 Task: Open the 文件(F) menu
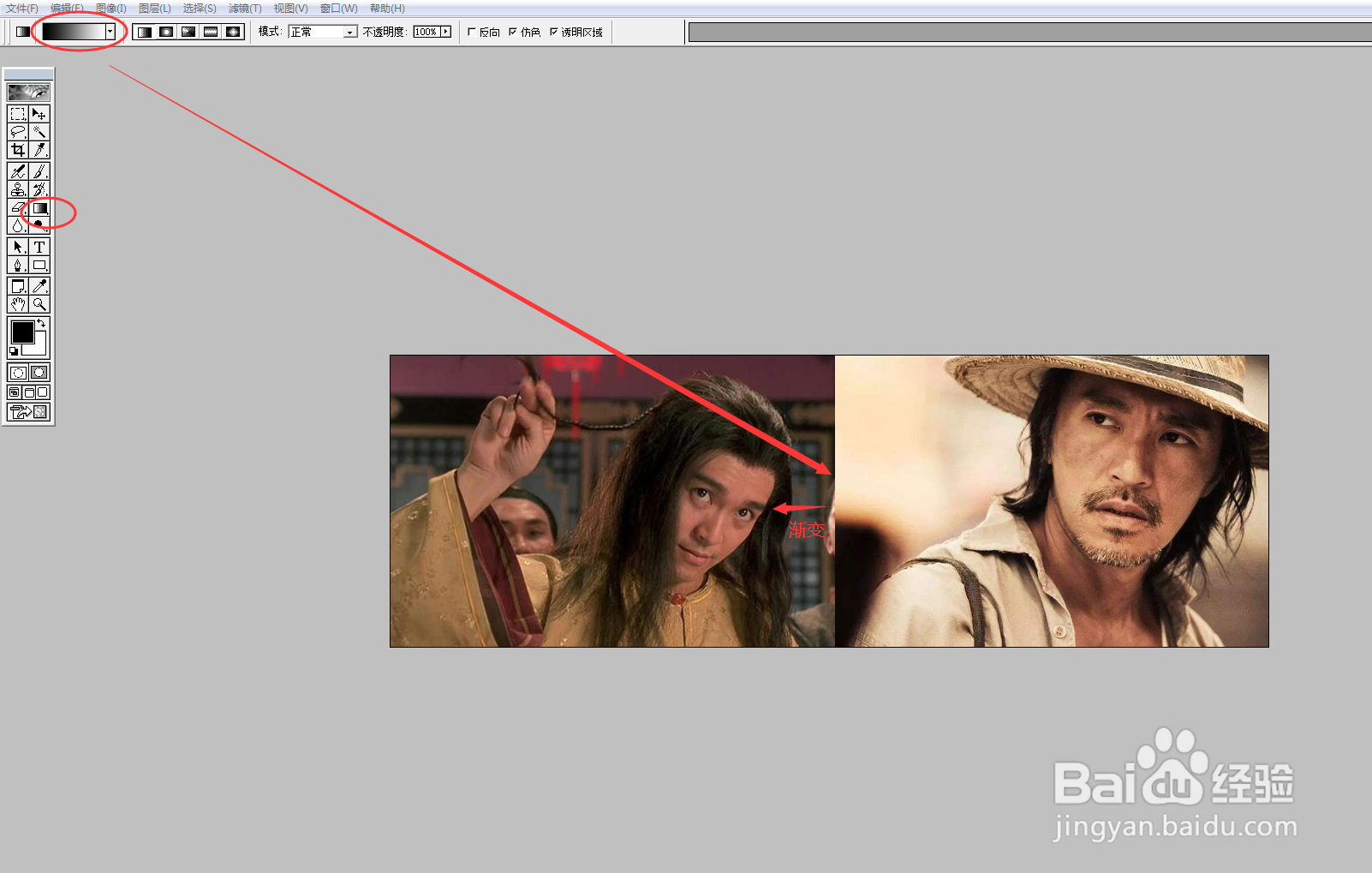click(22, 9)
